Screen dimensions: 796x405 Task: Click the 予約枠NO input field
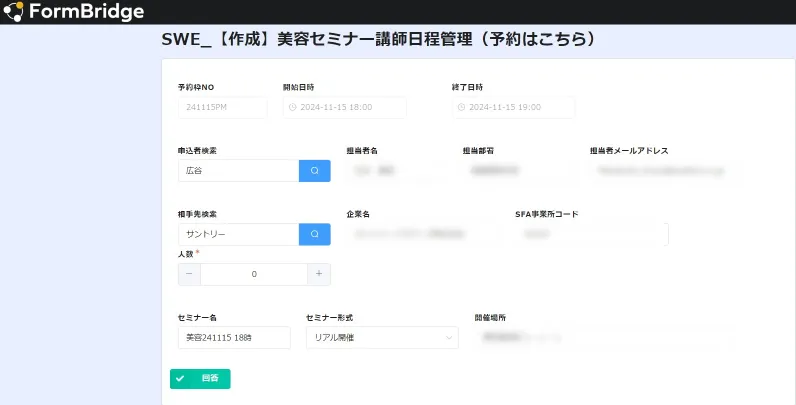tap(222, 108)
